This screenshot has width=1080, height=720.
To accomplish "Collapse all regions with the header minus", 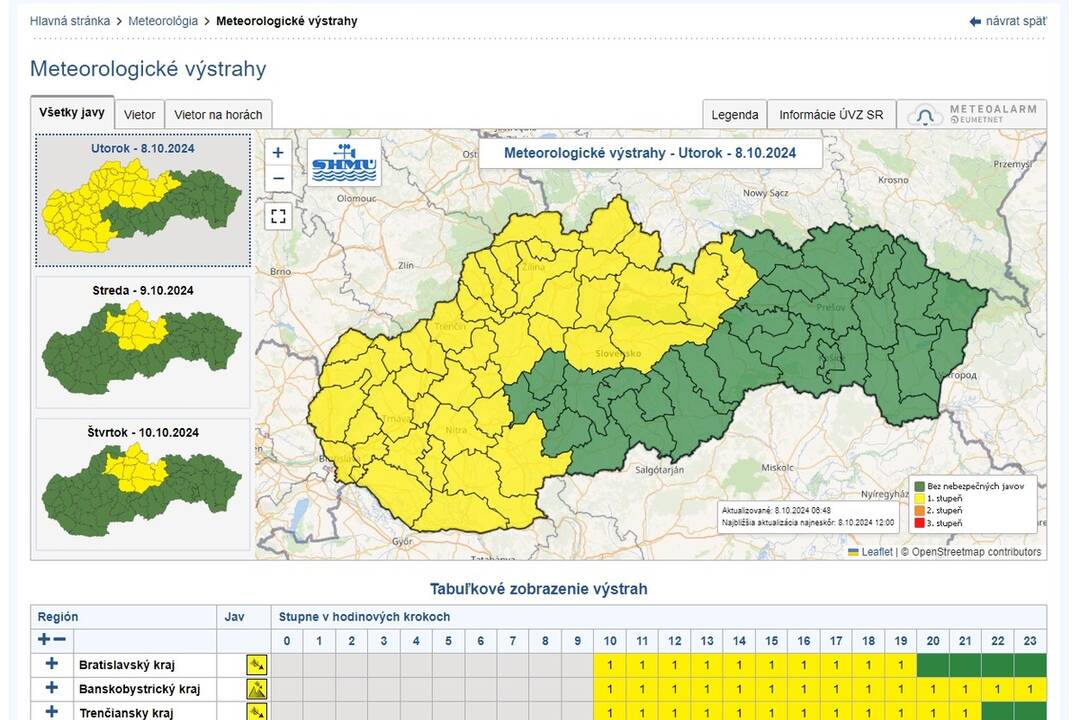I will click(60, 640).
